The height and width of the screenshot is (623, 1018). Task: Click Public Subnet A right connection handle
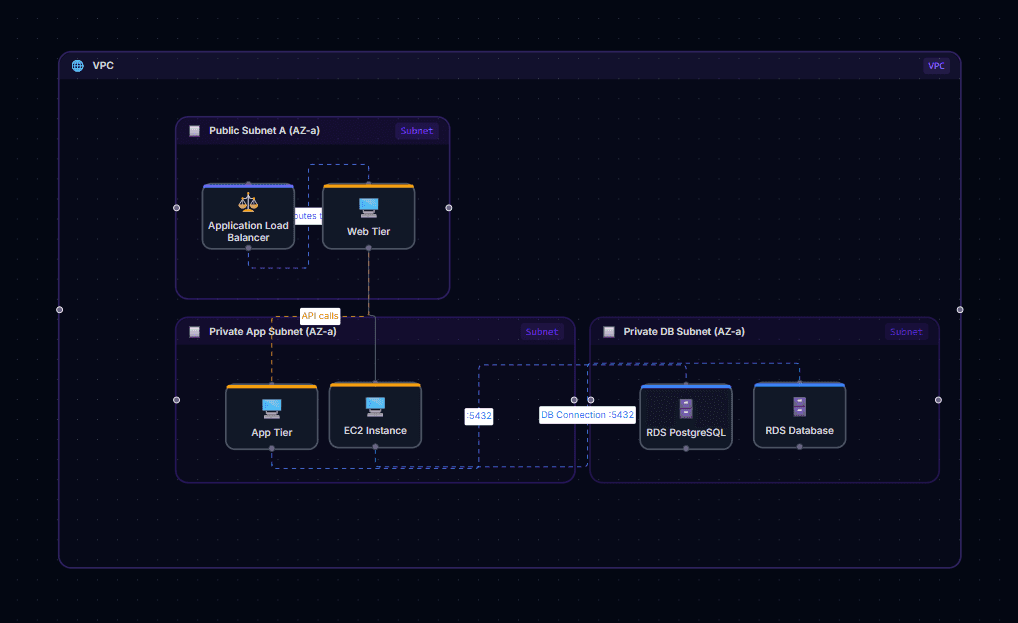[x=449, y=208]
